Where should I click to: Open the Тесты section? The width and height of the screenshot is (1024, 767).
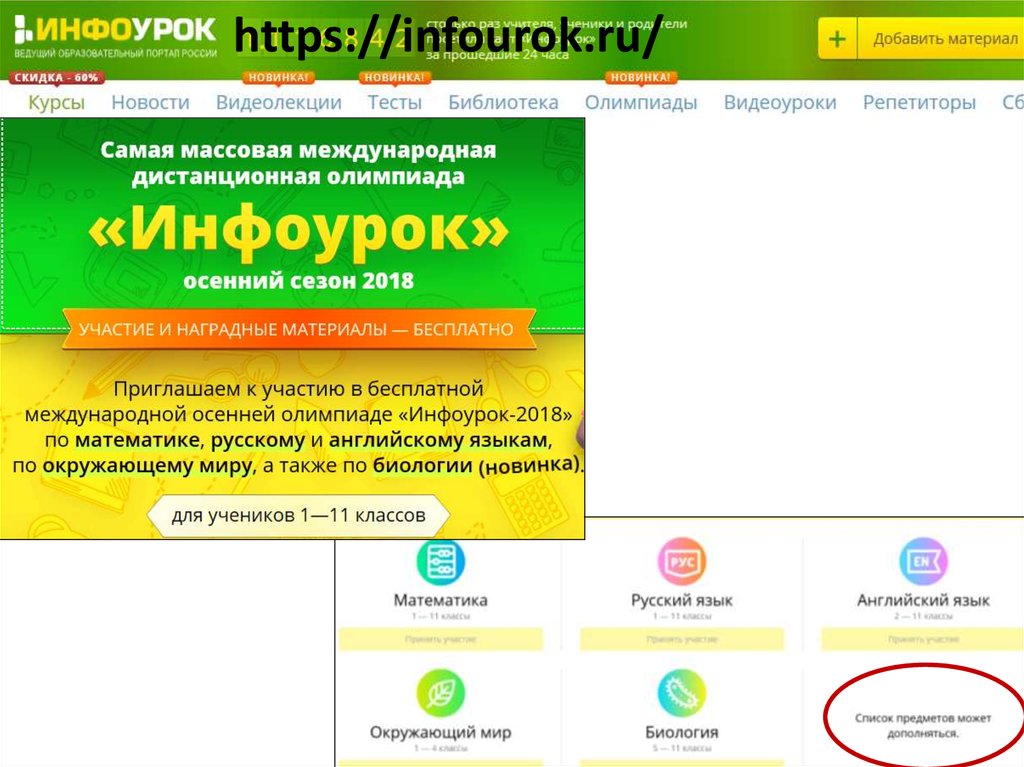coord(394,102)
